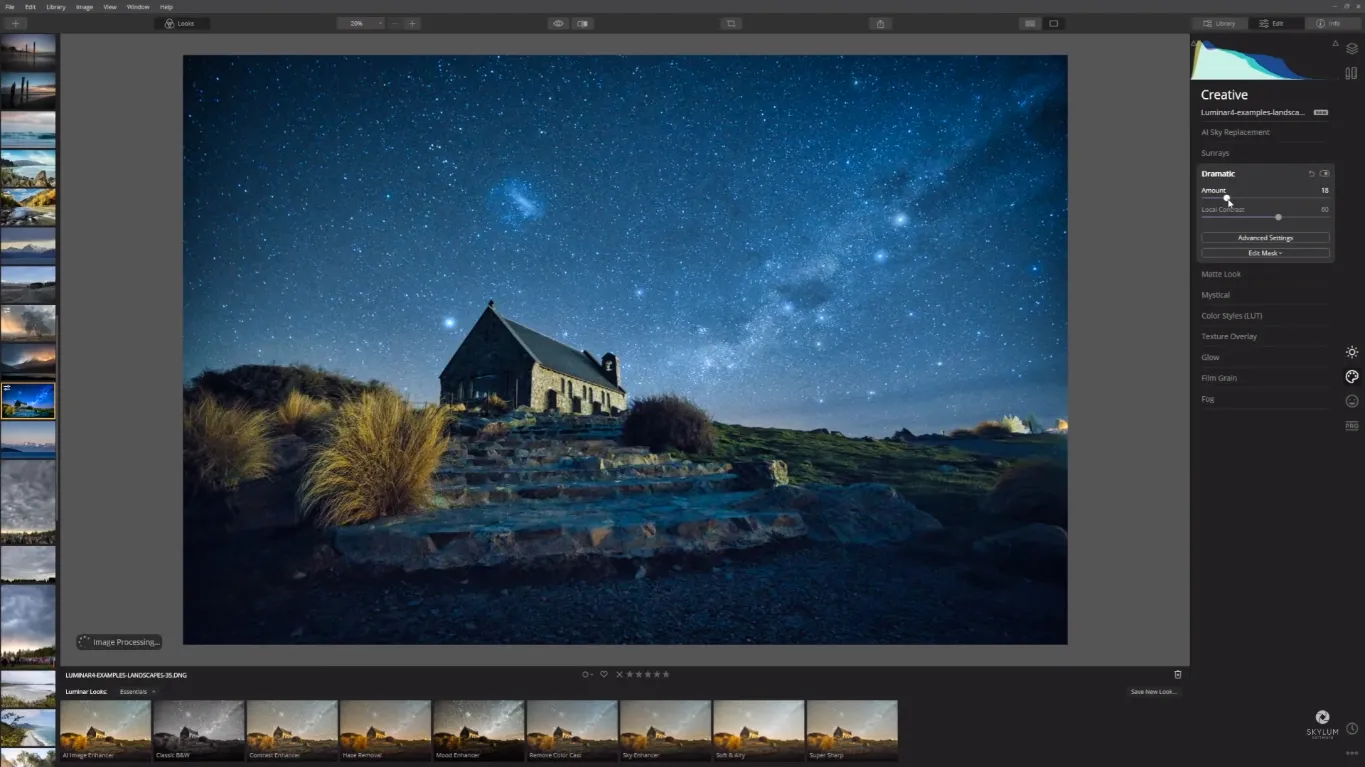This screenshot has width=1365, height=767.
Task: Open the zoom percentage dropdown
Action: [360, 23]
